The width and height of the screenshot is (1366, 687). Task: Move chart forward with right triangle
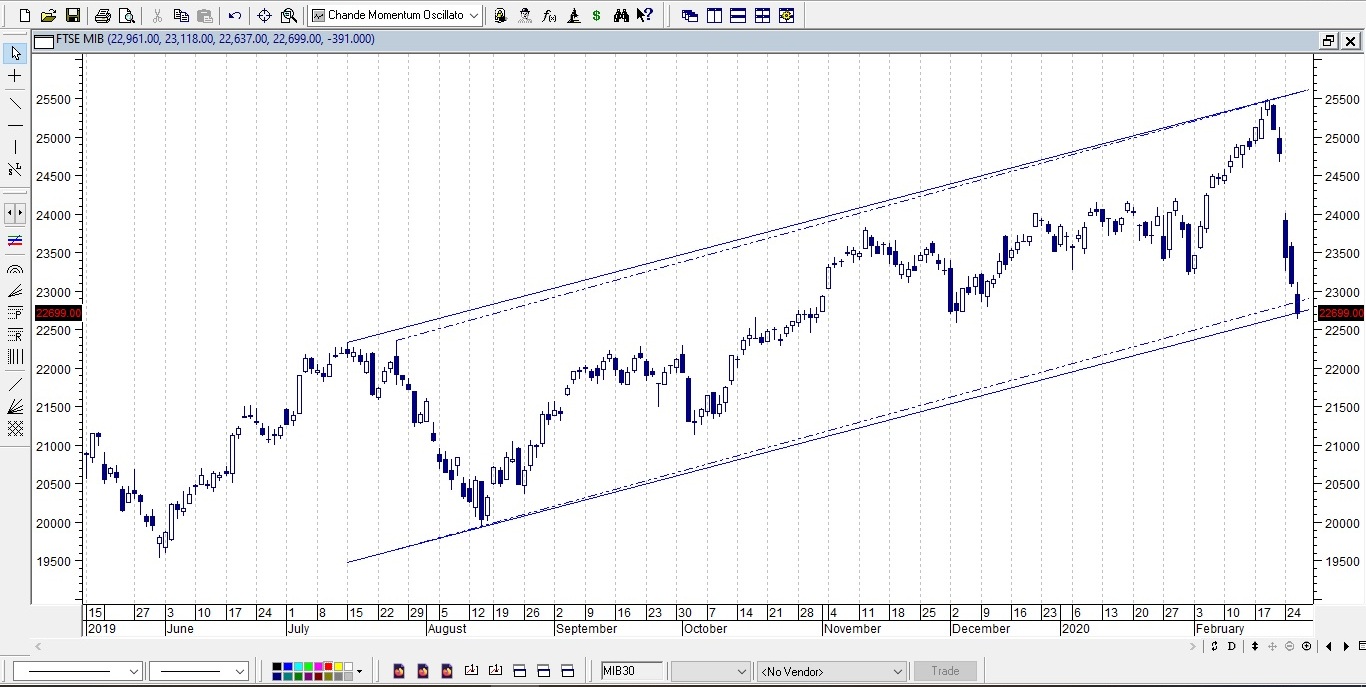pyautogui.click(x=1346, y=647)
